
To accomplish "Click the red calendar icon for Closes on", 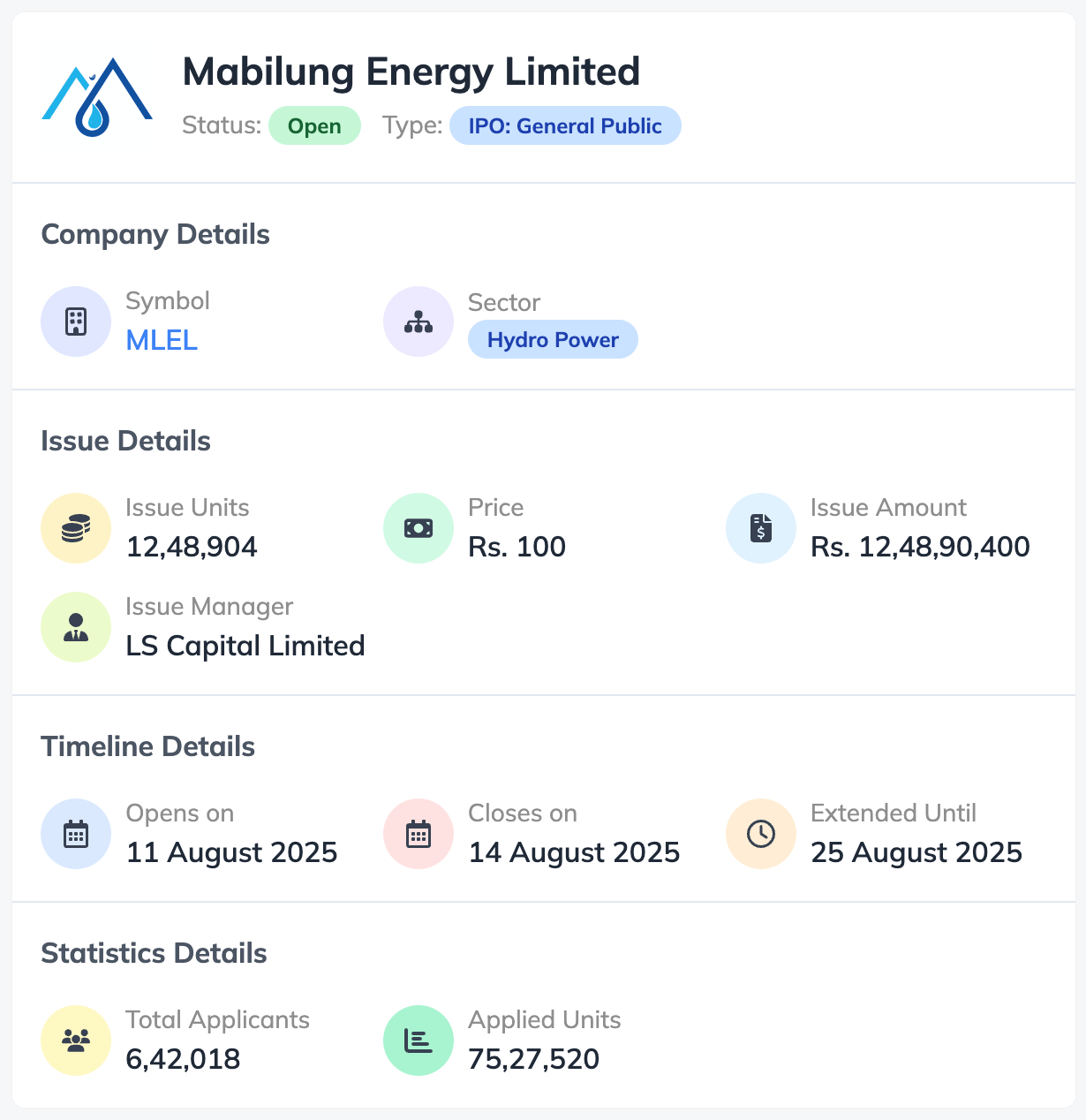I will coord(419,834).
